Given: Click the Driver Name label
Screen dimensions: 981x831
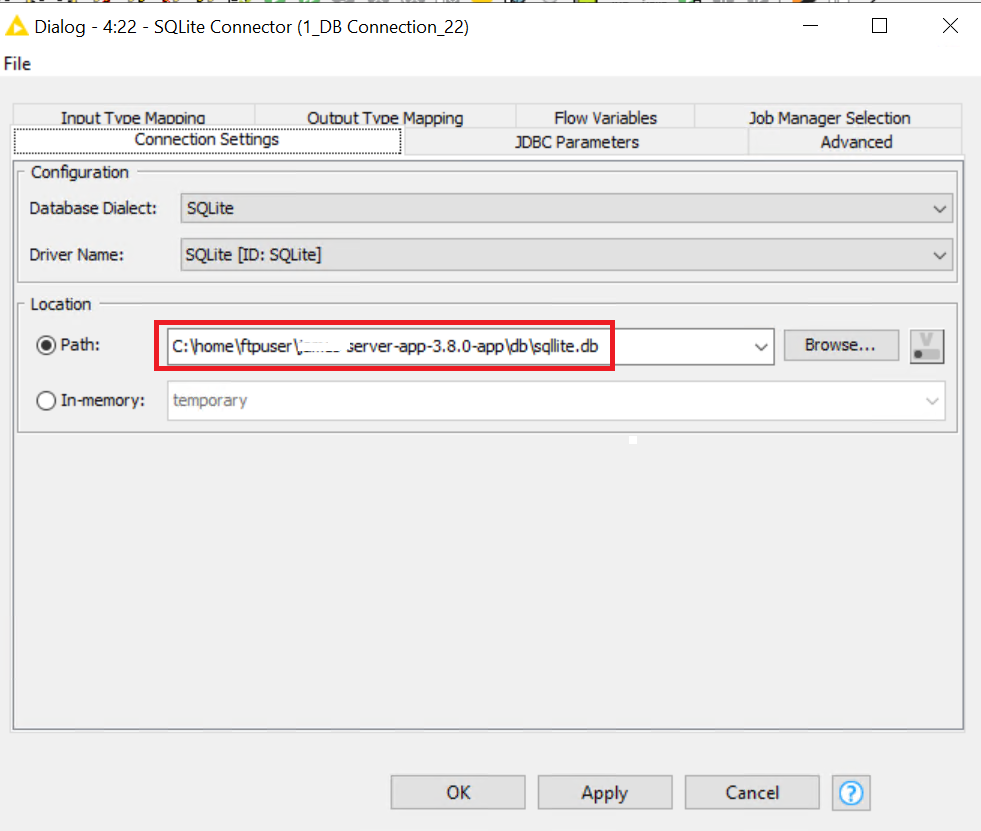Looking at the screenshot, I should click(76, 255).
